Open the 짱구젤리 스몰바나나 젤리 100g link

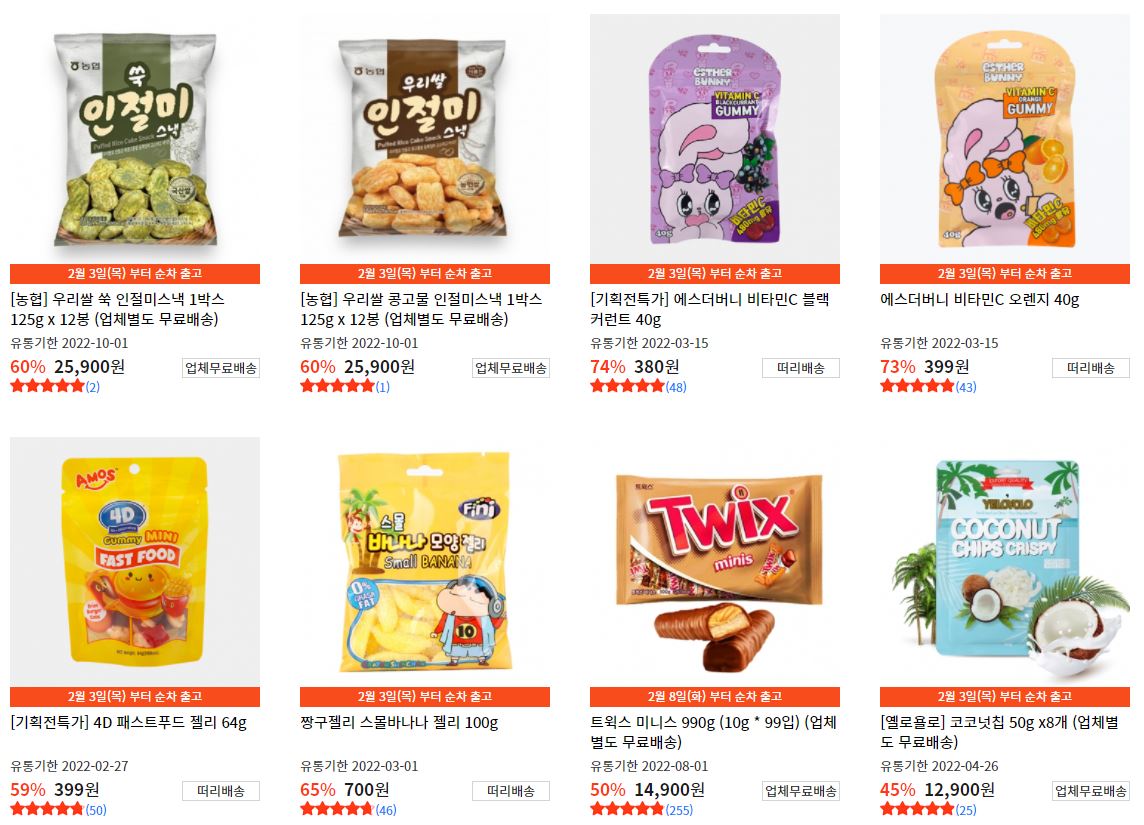pos(399,723)
